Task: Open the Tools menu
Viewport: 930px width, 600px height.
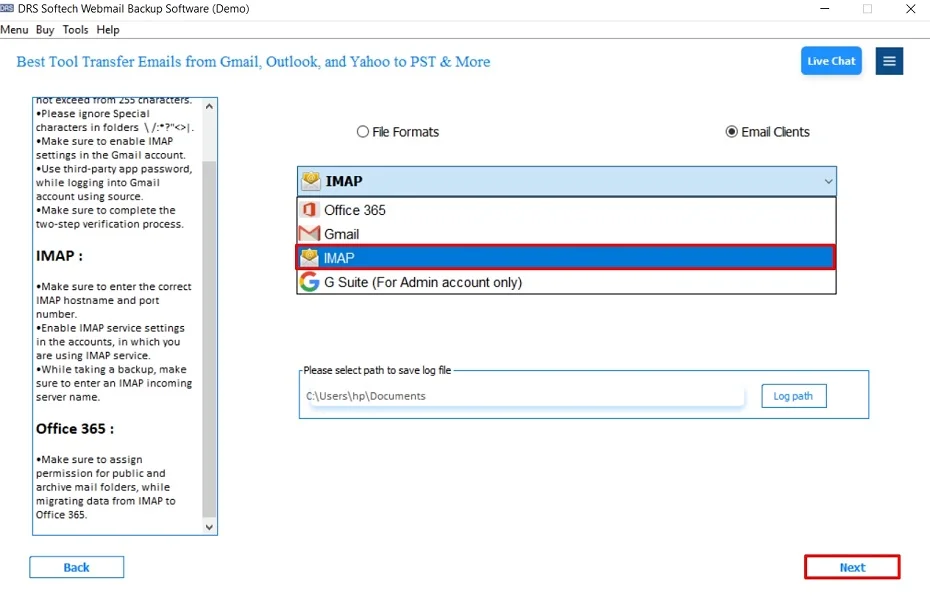Action: [x=75, y=29]
